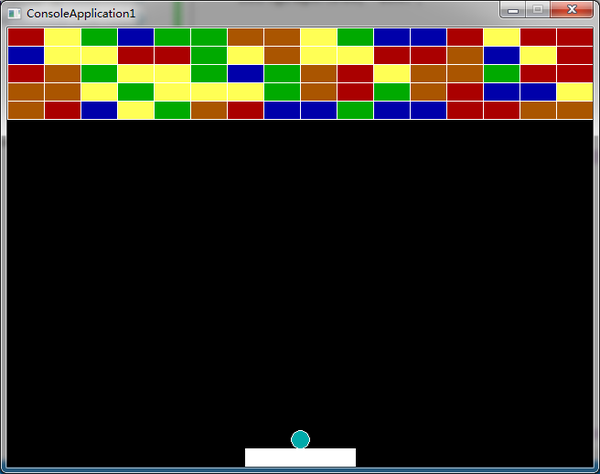Click the only green brick in the second row
The height and width of the screenshot is (474, 600).
pos(209,55)
